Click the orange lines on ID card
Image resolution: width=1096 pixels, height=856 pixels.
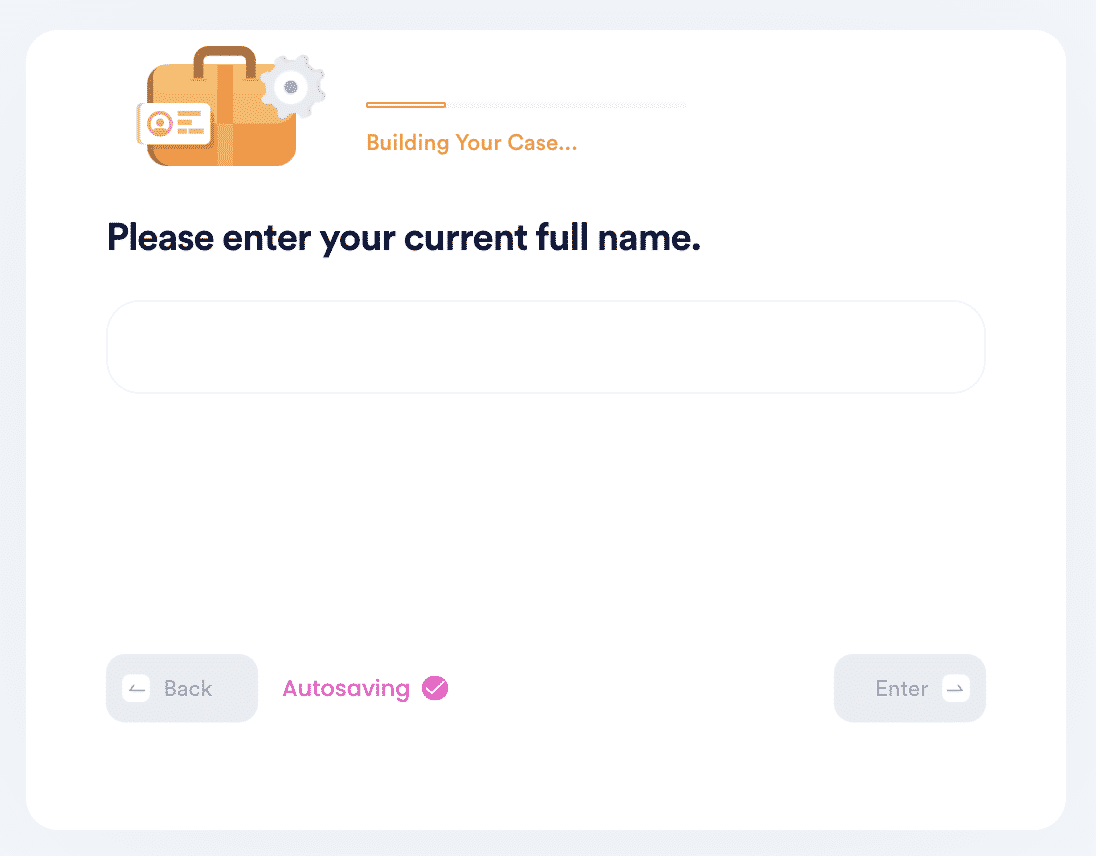(190, 122)
